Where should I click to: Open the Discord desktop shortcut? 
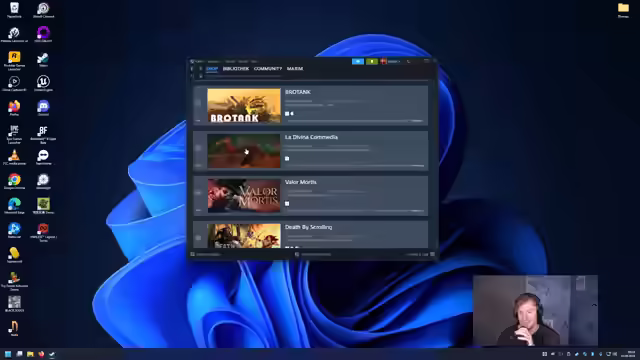43,108
